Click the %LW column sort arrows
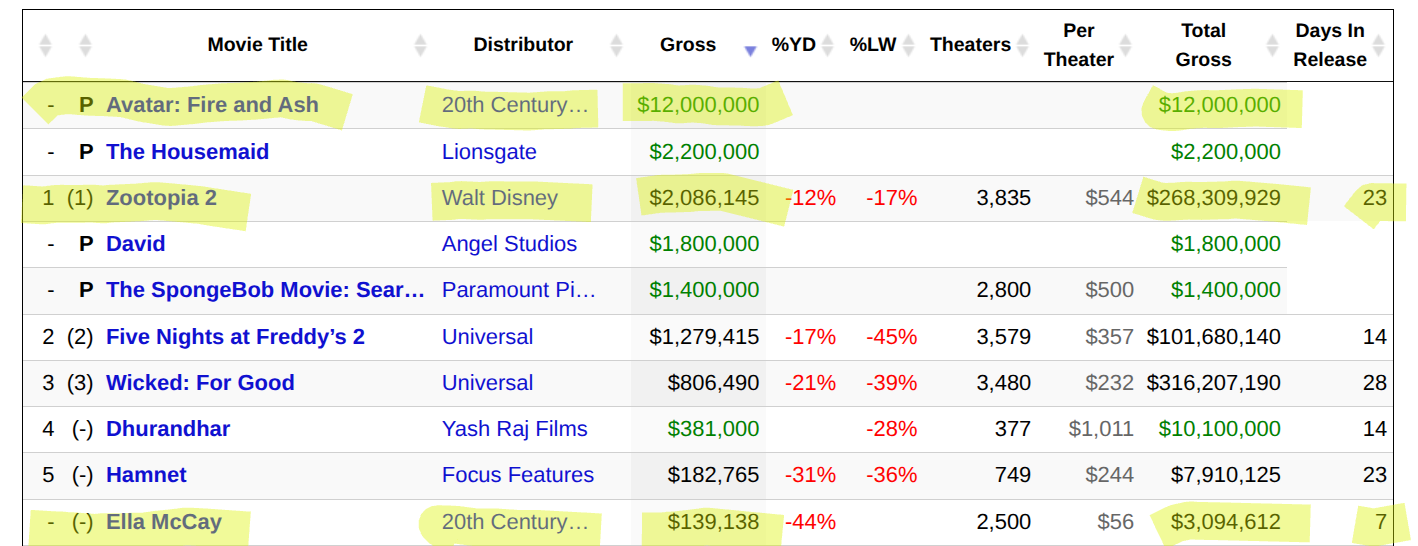1418x546 pixels. [x=908, y=45]
